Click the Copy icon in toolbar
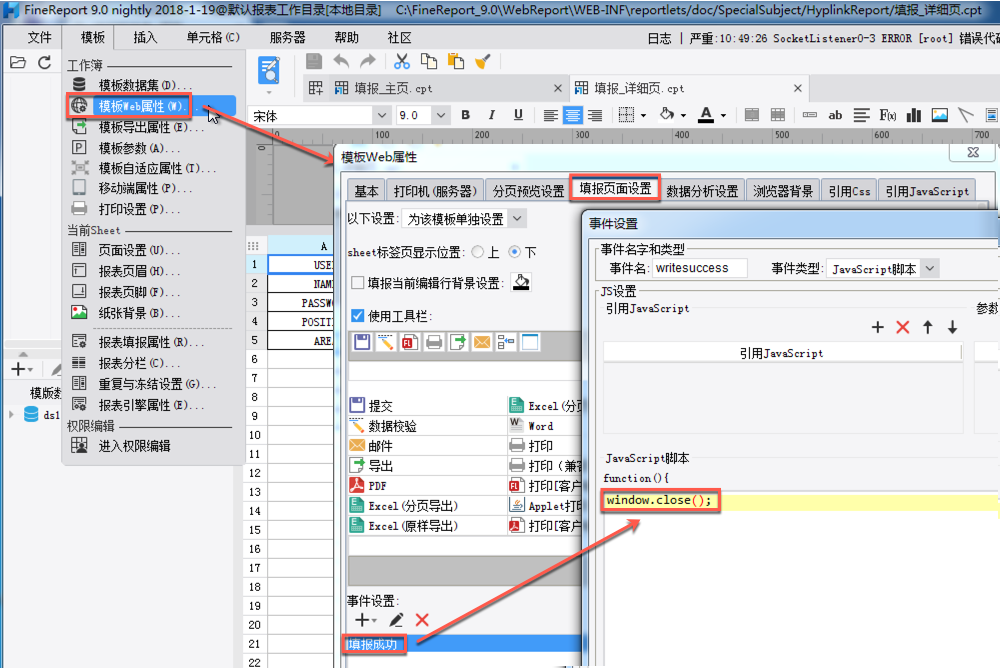This screenshot has width=1000, height=668. tap(429, 61)
